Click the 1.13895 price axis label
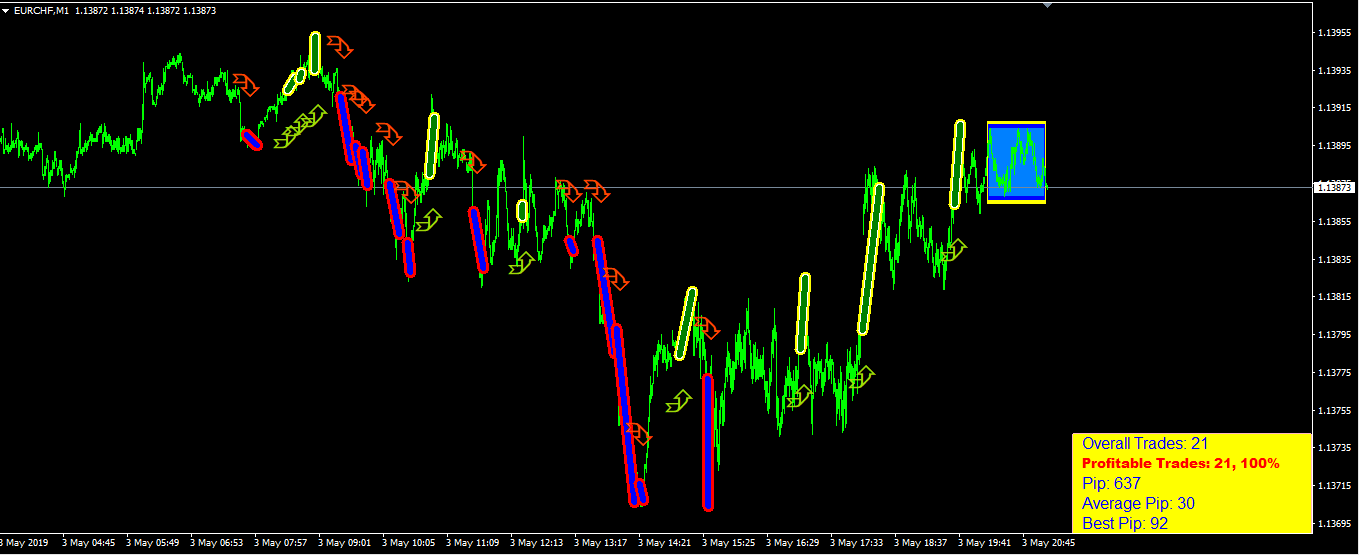The width and height of the screenshot is (1359, 555). click(1334, 146)
